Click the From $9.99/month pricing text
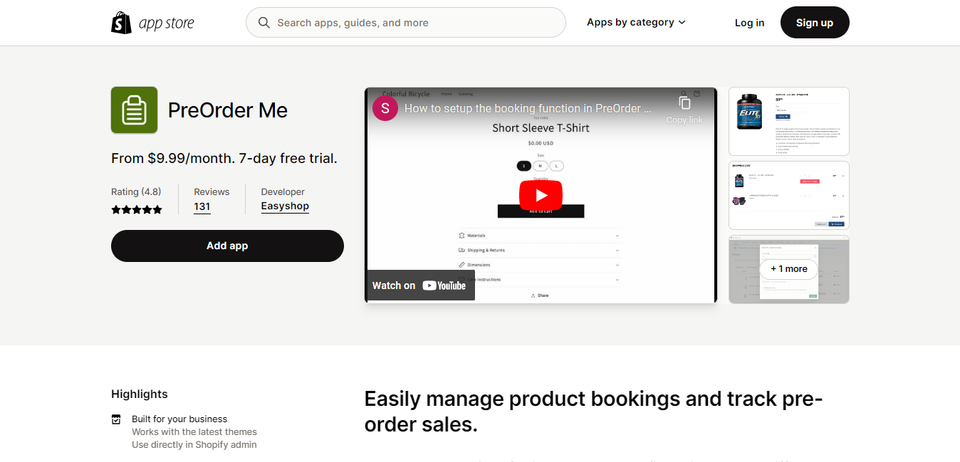960x462 pixels. (224, 158)
